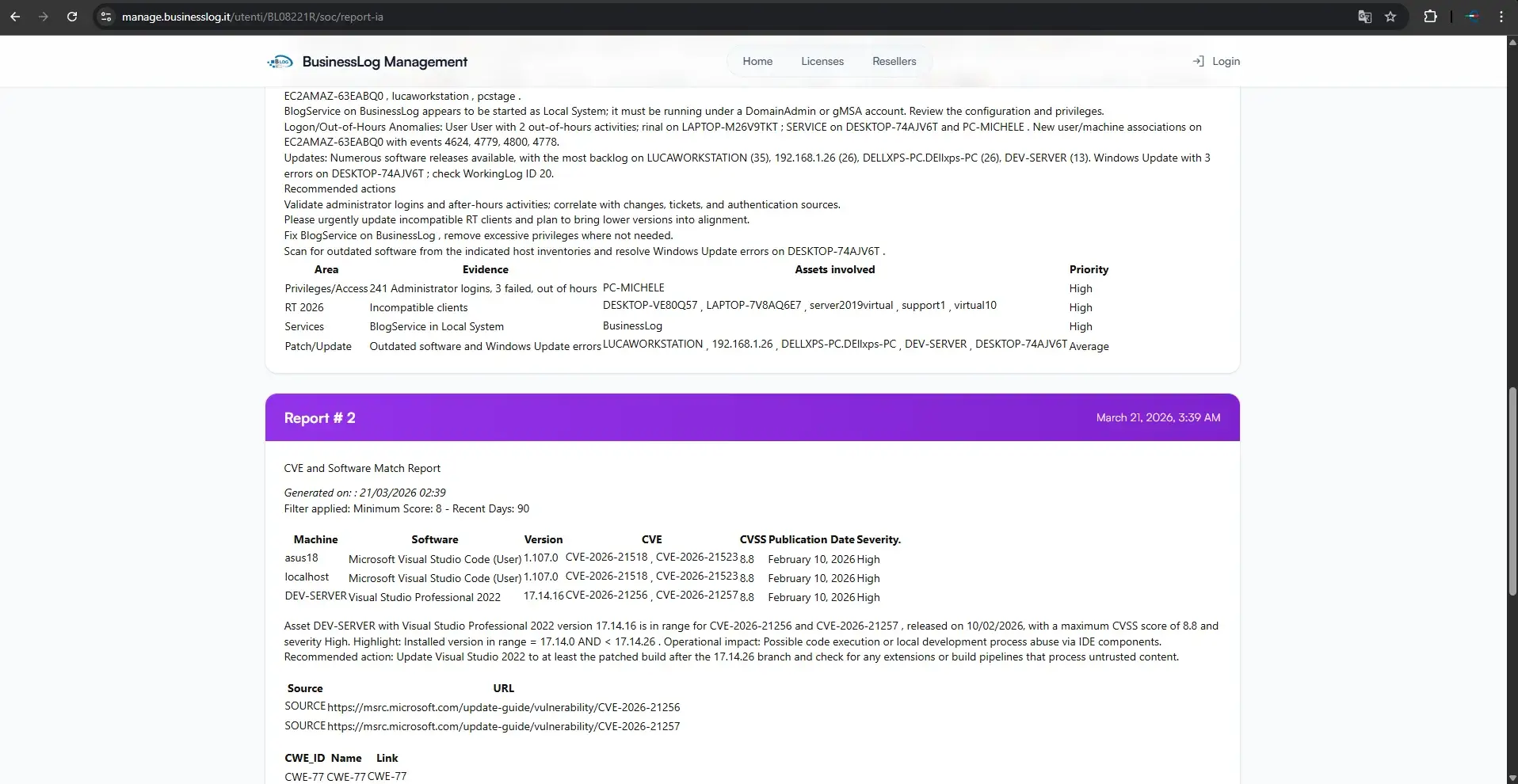This screenshot has width=1518, height=784.
Task: Click the Filter applied Minimum Score line
Action: (406, 508)
